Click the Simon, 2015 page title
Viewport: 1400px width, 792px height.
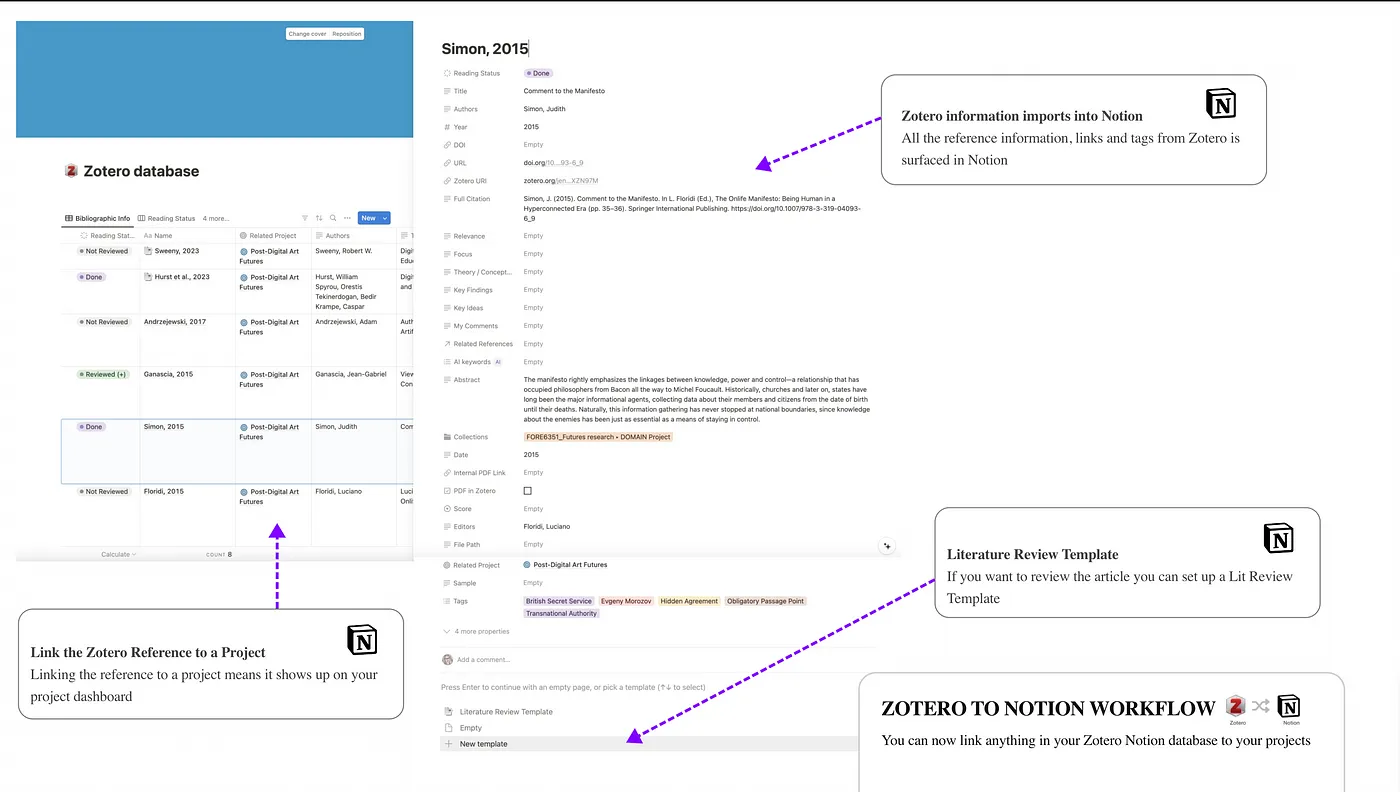coord(485,48)
